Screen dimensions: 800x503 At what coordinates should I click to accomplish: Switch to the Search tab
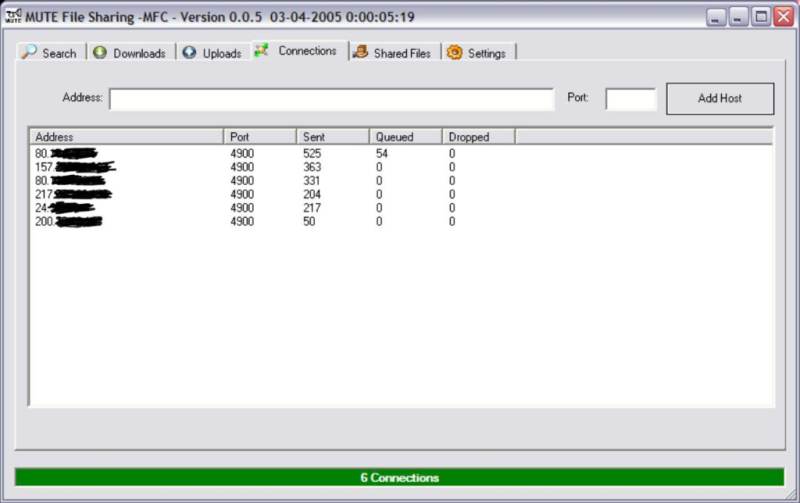coord(51,53)
